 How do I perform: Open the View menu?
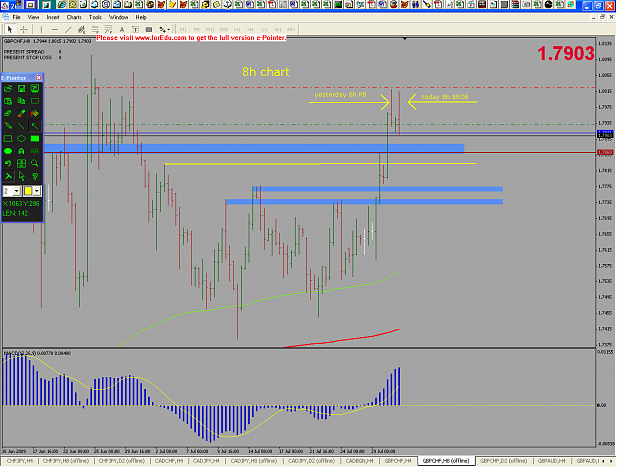(x=33, y=17)
